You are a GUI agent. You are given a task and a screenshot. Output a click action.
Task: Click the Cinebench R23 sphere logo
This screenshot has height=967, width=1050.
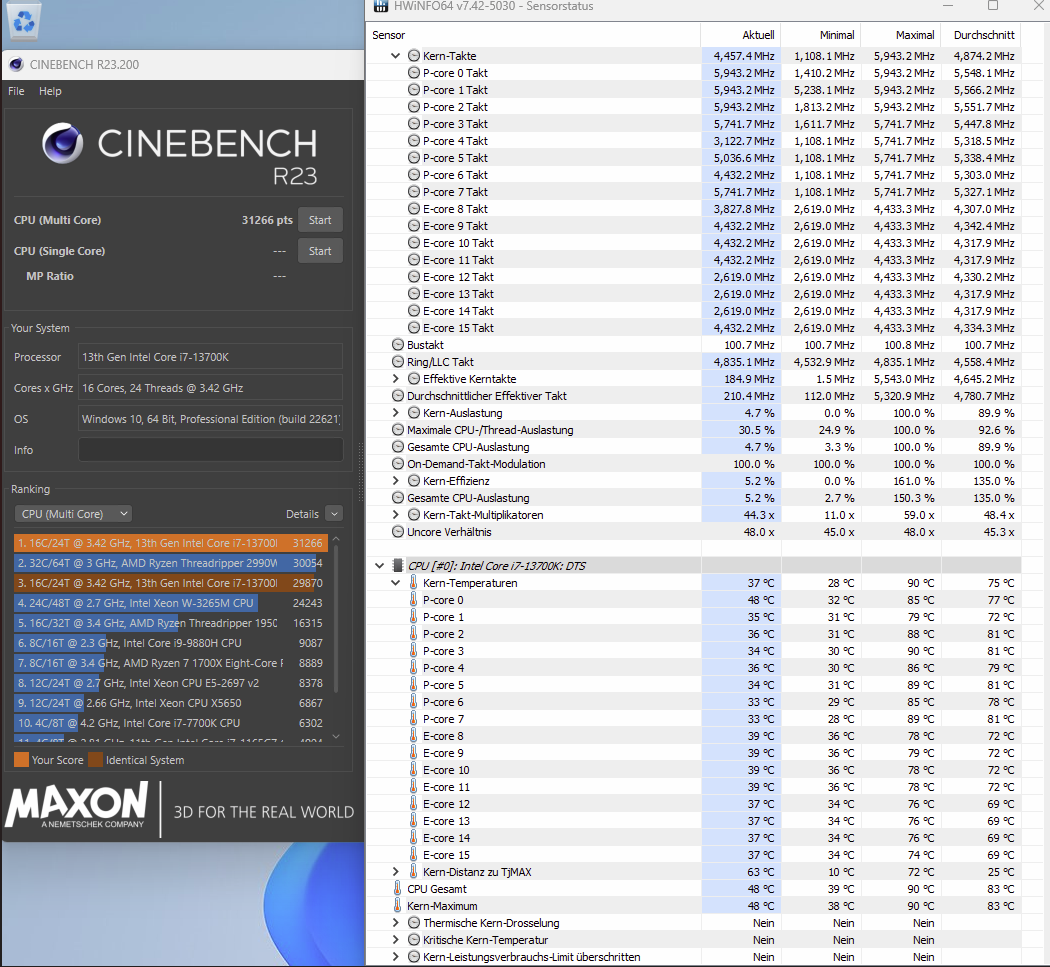(x=63, y=143)
